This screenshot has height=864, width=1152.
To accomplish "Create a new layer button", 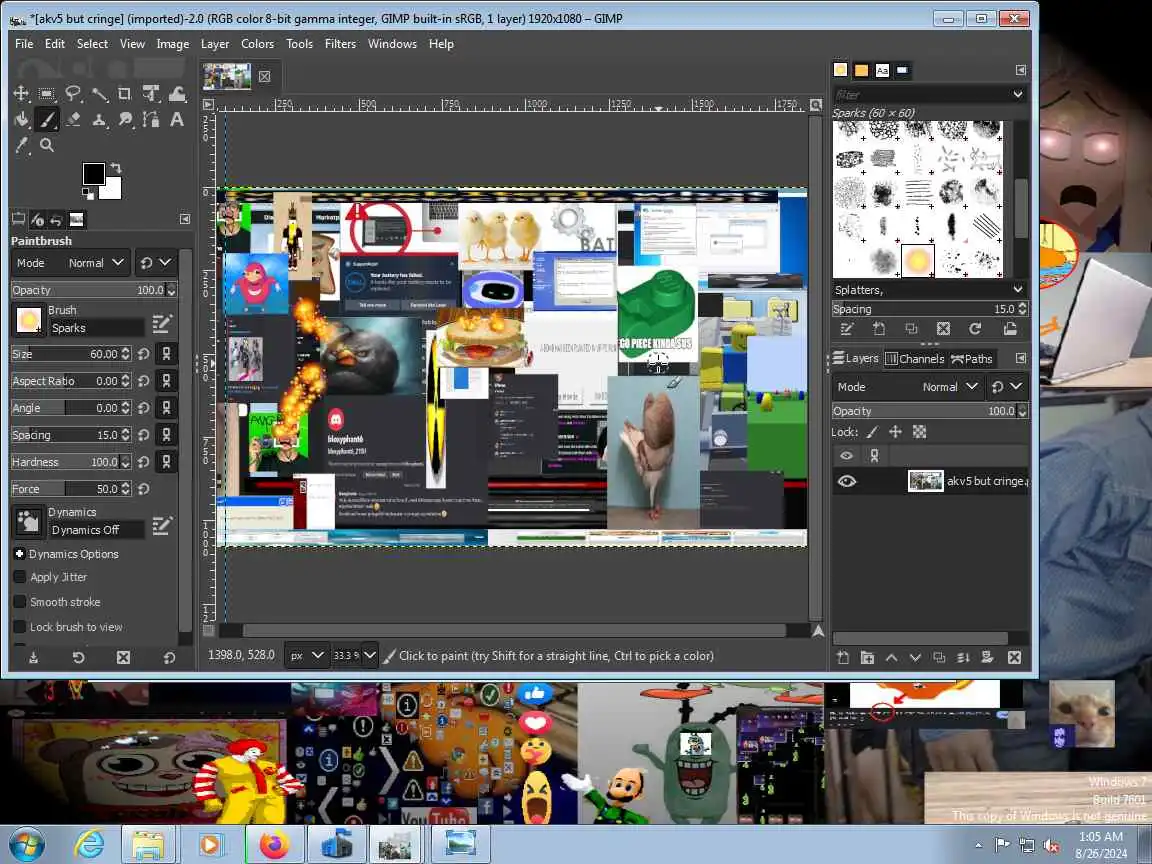I will pyautogui.click(x=843, y=658).
